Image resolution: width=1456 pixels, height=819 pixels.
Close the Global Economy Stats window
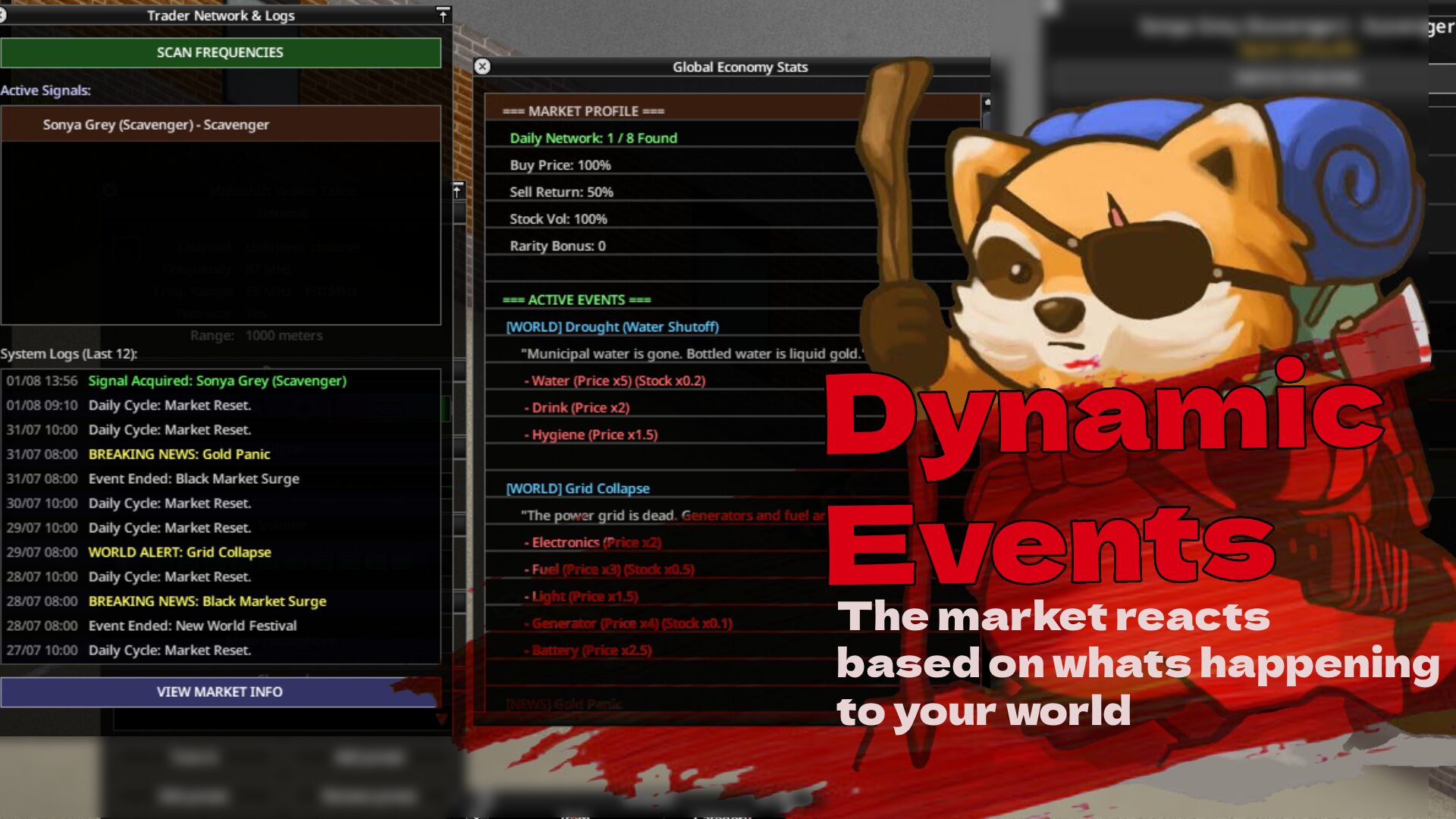click(482, 67)
